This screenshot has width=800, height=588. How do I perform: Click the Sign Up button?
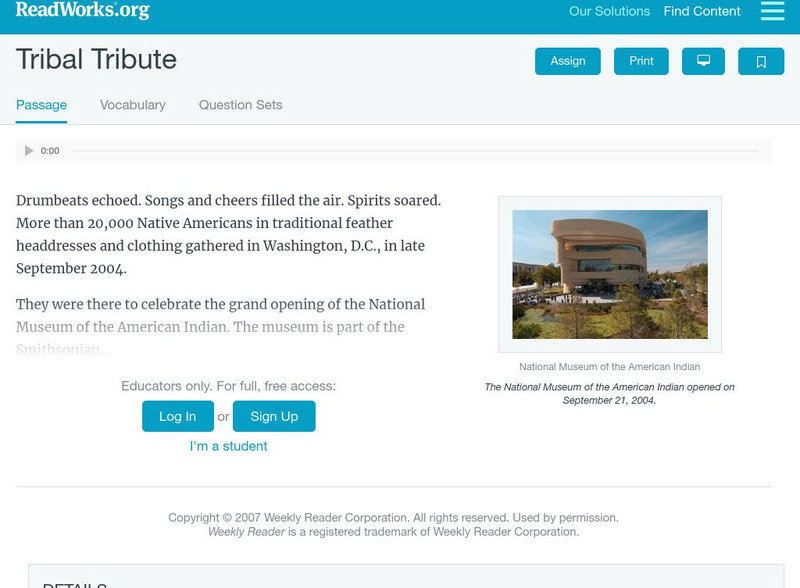click(x=274, y=416)
